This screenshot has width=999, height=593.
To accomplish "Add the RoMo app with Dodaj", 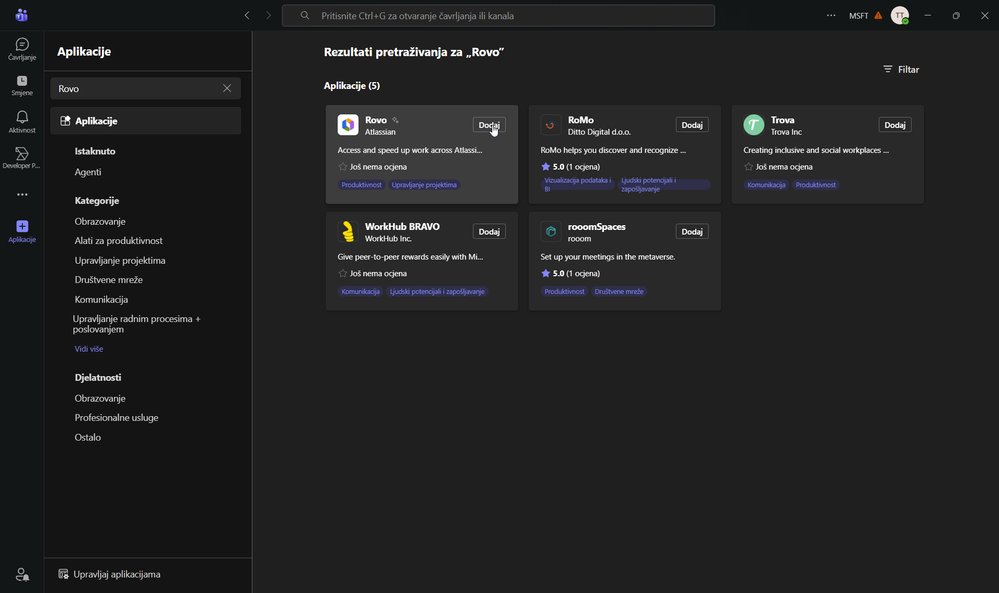I will [692, 125].
